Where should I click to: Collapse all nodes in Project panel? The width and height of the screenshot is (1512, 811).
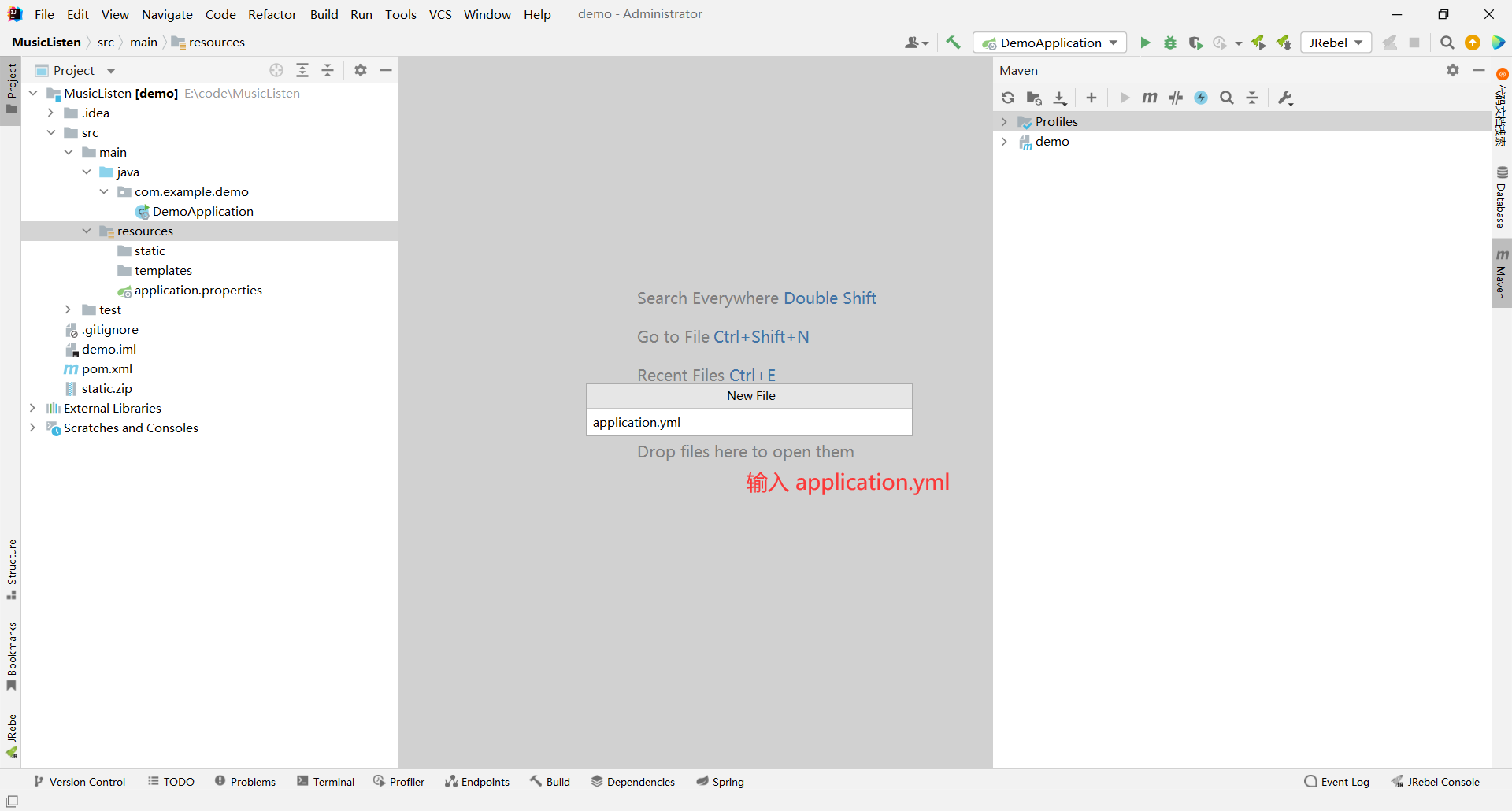328,70
